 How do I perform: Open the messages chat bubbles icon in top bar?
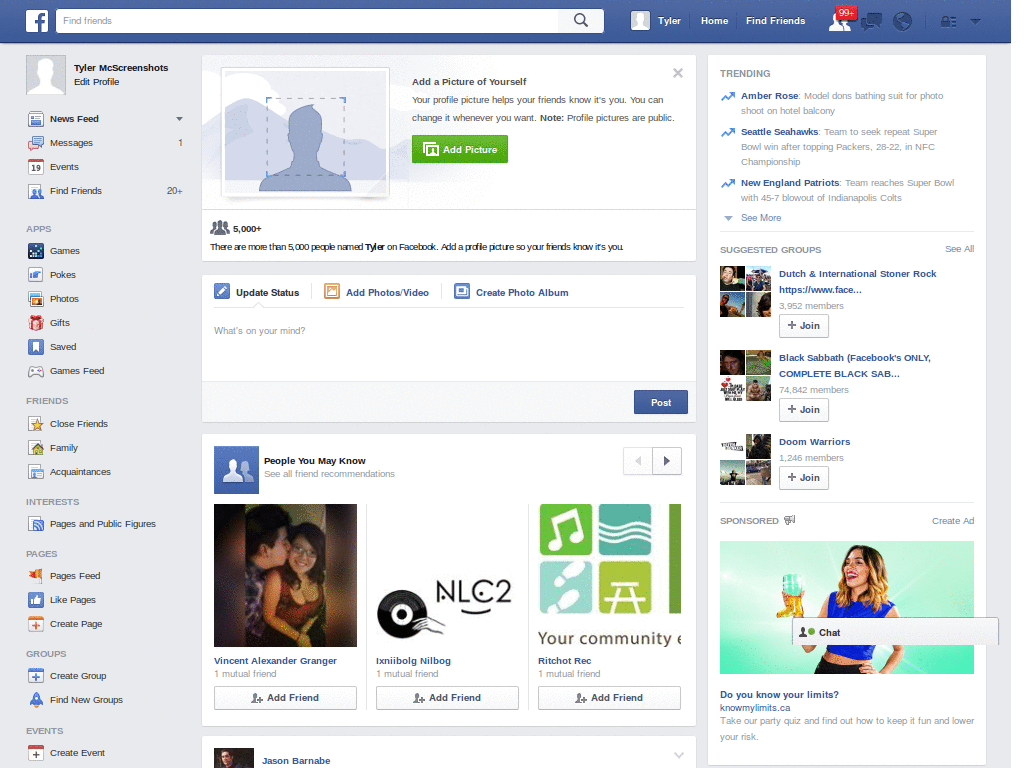871,22
